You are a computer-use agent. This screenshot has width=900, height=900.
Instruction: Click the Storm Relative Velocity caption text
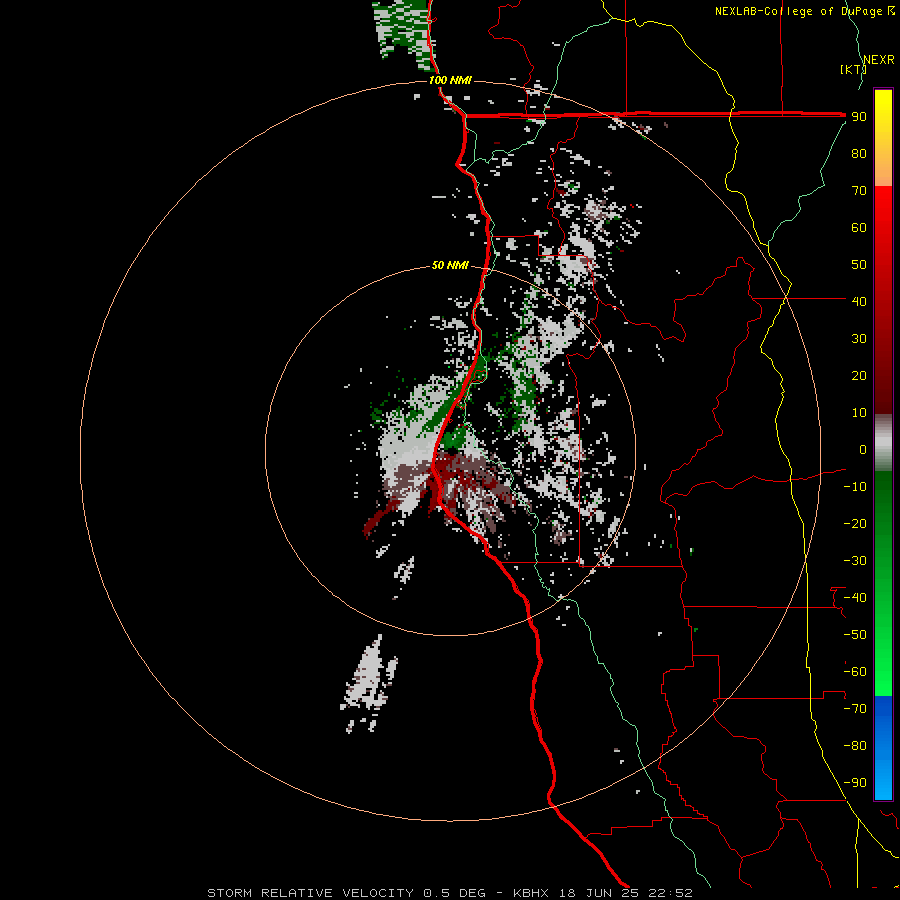coord(310,893)
